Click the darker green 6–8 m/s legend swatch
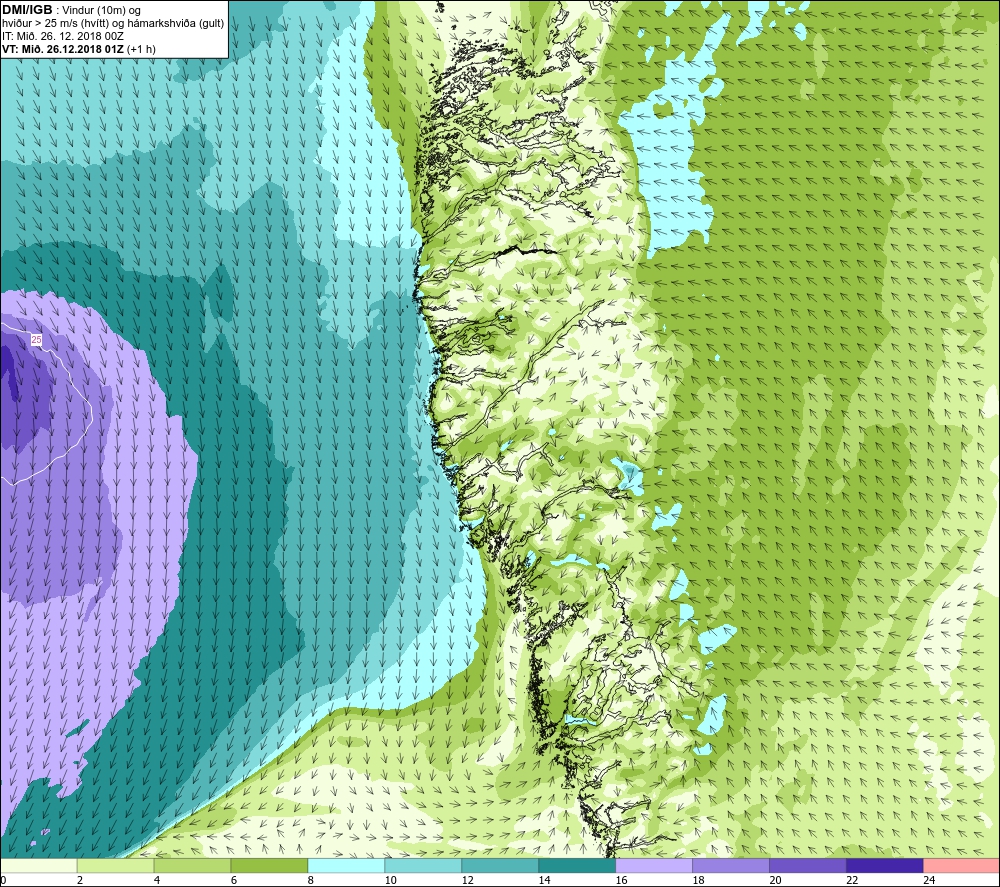Screen dimensions: 1000x887 (x=269, y=866)
